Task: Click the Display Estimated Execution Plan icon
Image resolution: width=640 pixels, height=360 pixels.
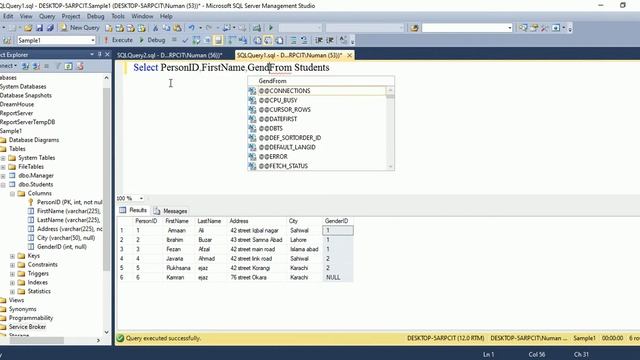Action: pos(196,40)
